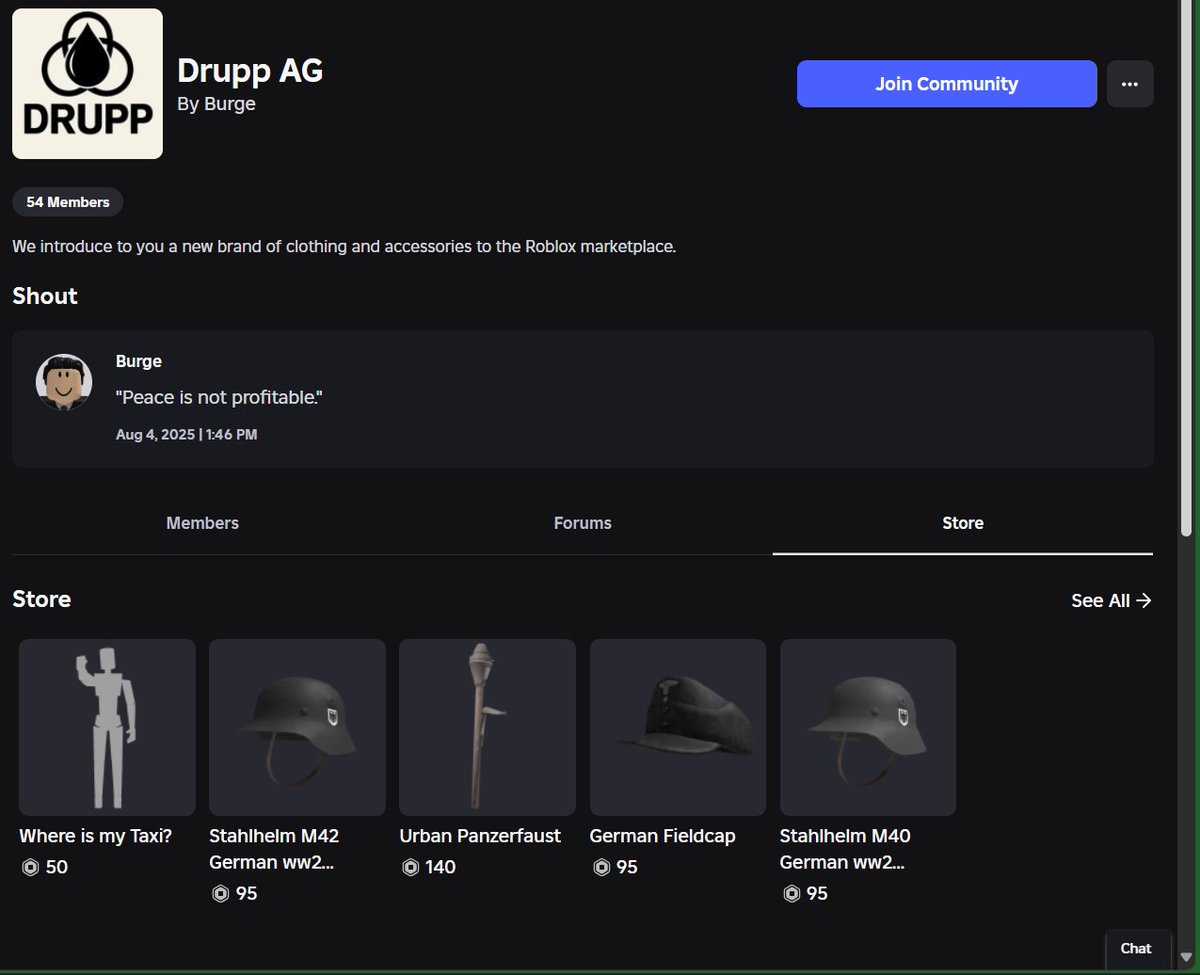This screenshot has height=975, width=1200.
Task: Open the German Fieldcap thumbnail
Action: coord(678,727)
